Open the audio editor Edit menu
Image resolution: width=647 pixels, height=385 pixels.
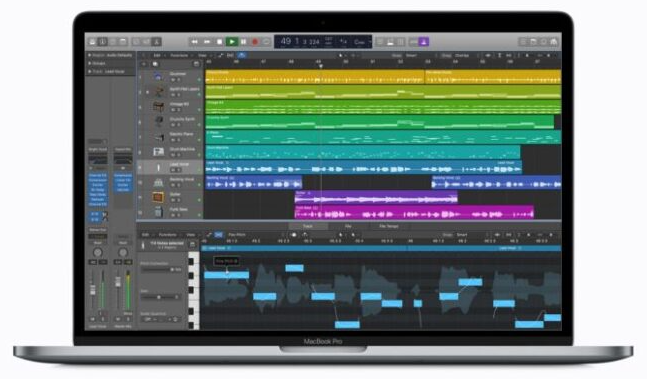pyautogui.click(x=145, y=235)
